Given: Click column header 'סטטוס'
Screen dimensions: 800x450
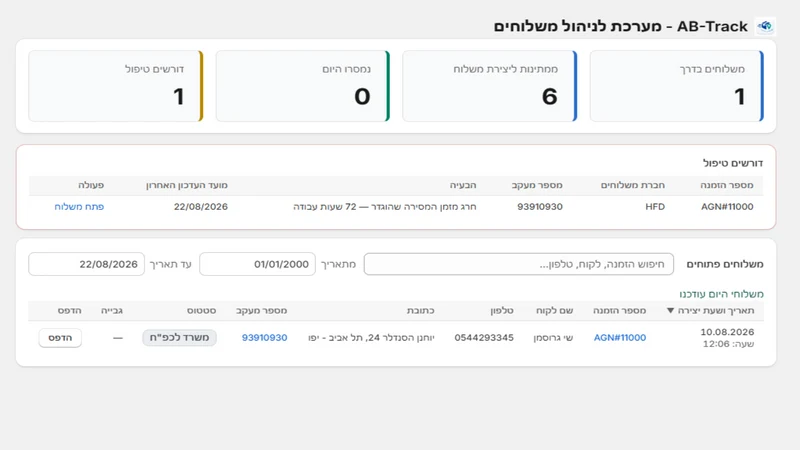Looking at the screenshot, I should pos(202,310).
